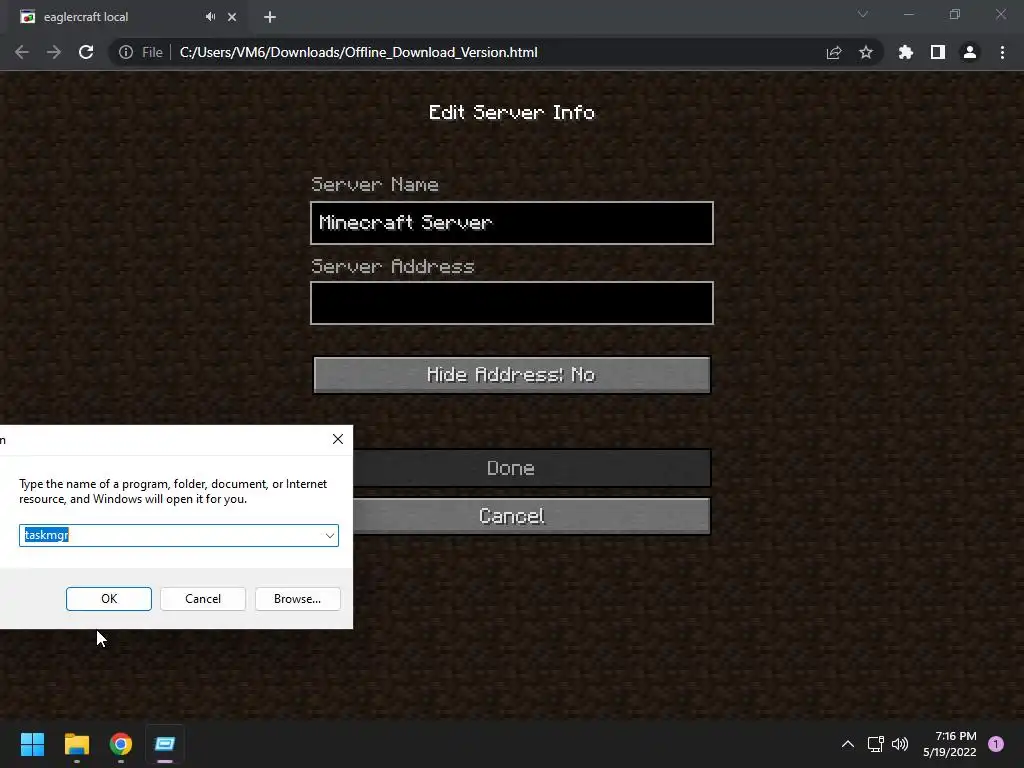Open the volume tray icon
This screenshot has height=768, width=1024.
(900, 744)
